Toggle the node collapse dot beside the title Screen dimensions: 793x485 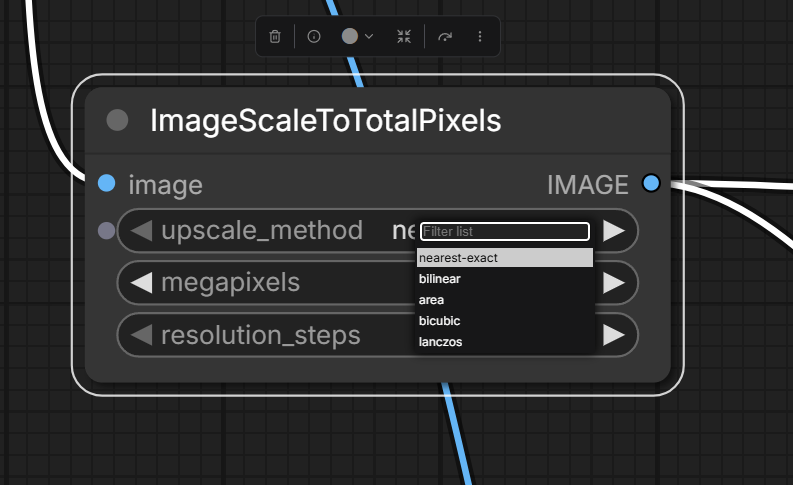click(x=117, y=120)
